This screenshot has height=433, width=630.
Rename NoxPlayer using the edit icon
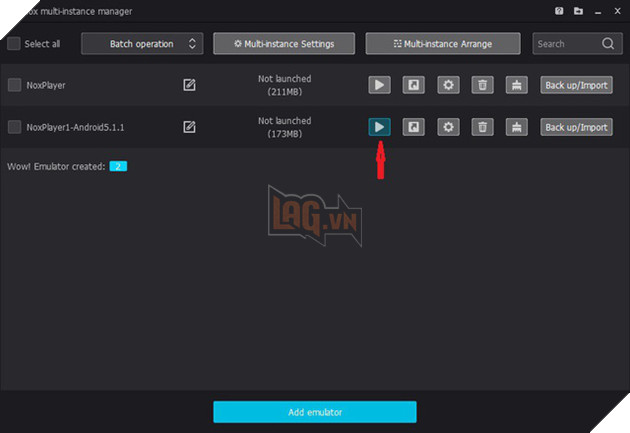pos(189,85)
